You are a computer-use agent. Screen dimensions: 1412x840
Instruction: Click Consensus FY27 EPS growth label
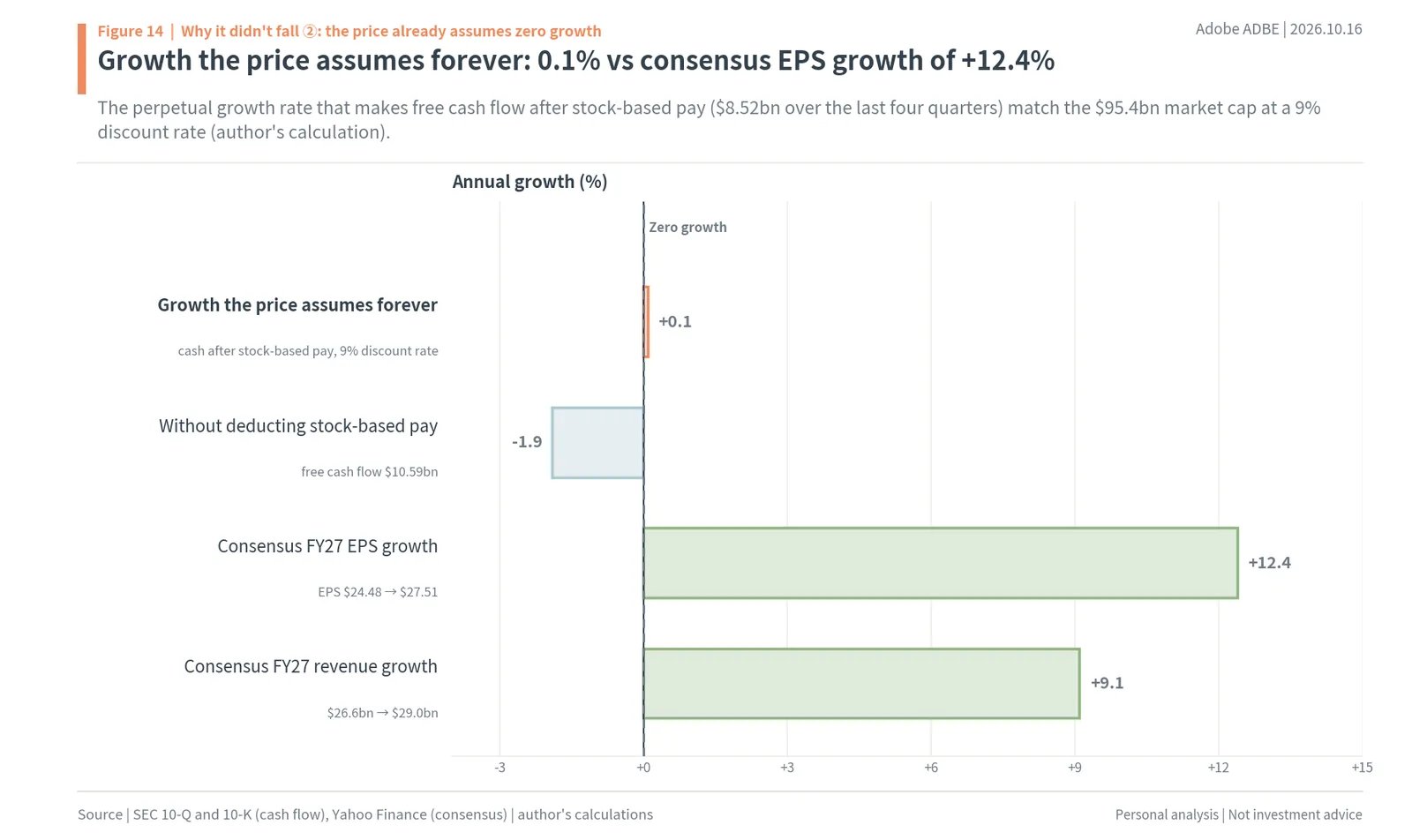point(327,546)
